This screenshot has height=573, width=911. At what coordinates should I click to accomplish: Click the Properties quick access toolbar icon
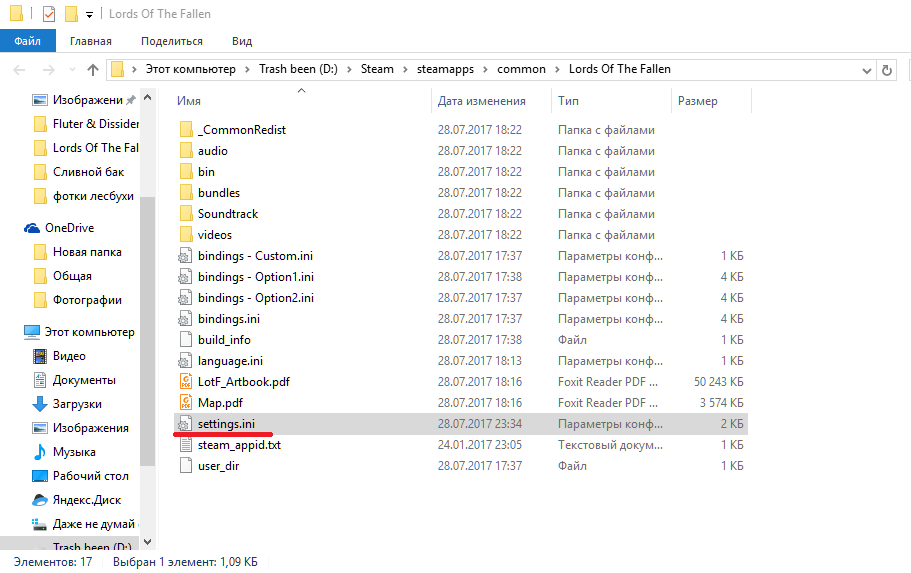(49, 13)
